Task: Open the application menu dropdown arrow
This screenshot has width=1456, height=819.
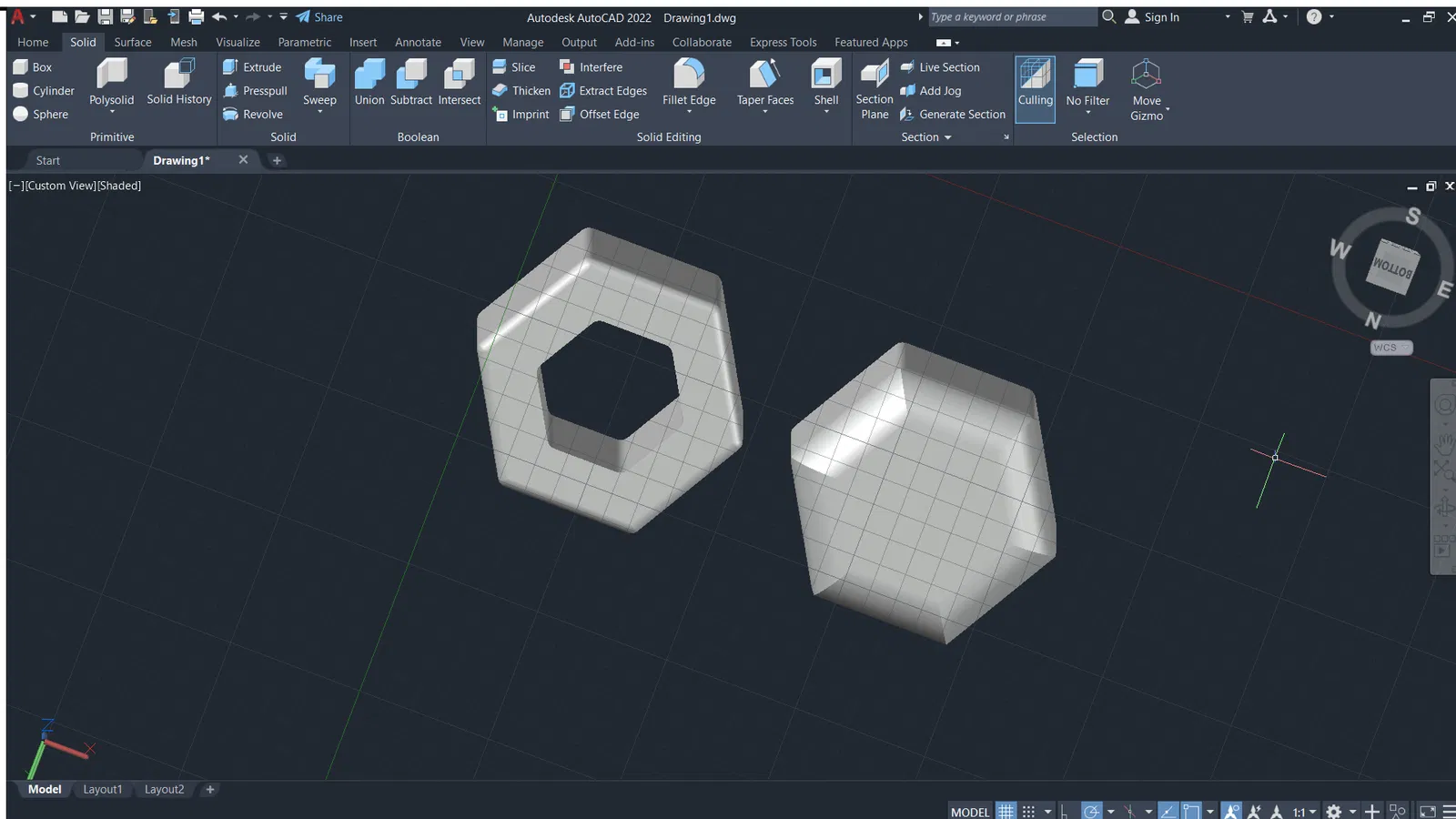Action: tap(33, 17)
